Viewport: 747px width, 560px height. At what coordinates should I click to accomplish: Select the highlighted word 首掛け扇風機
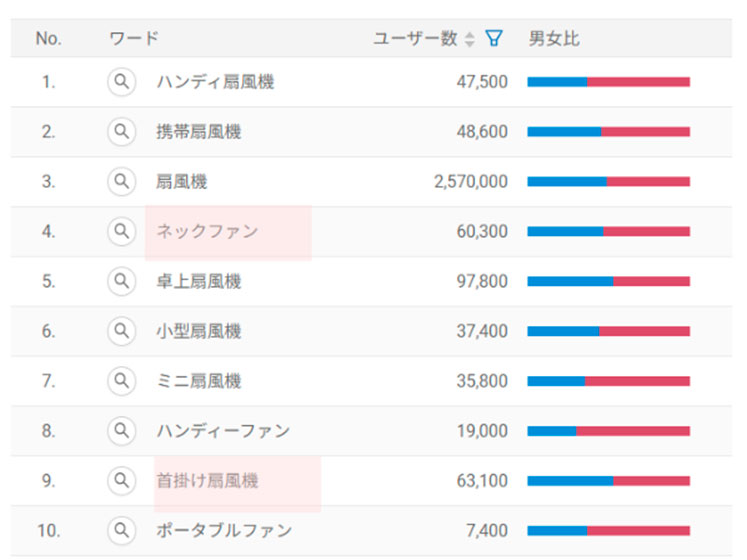click(x=207, y=480)
